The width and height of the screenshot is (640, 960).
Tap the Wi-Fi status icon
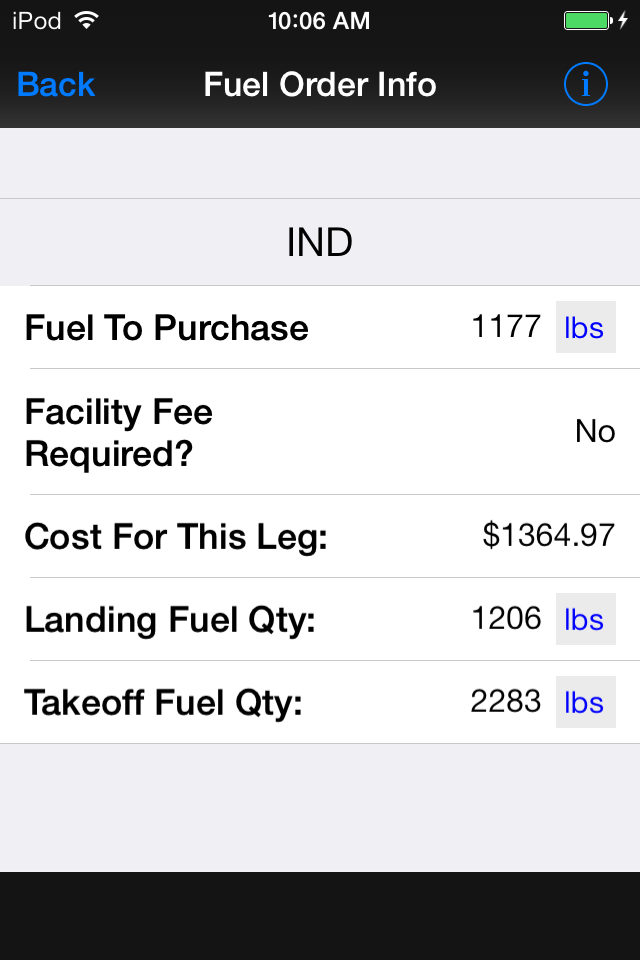[86, 21]
